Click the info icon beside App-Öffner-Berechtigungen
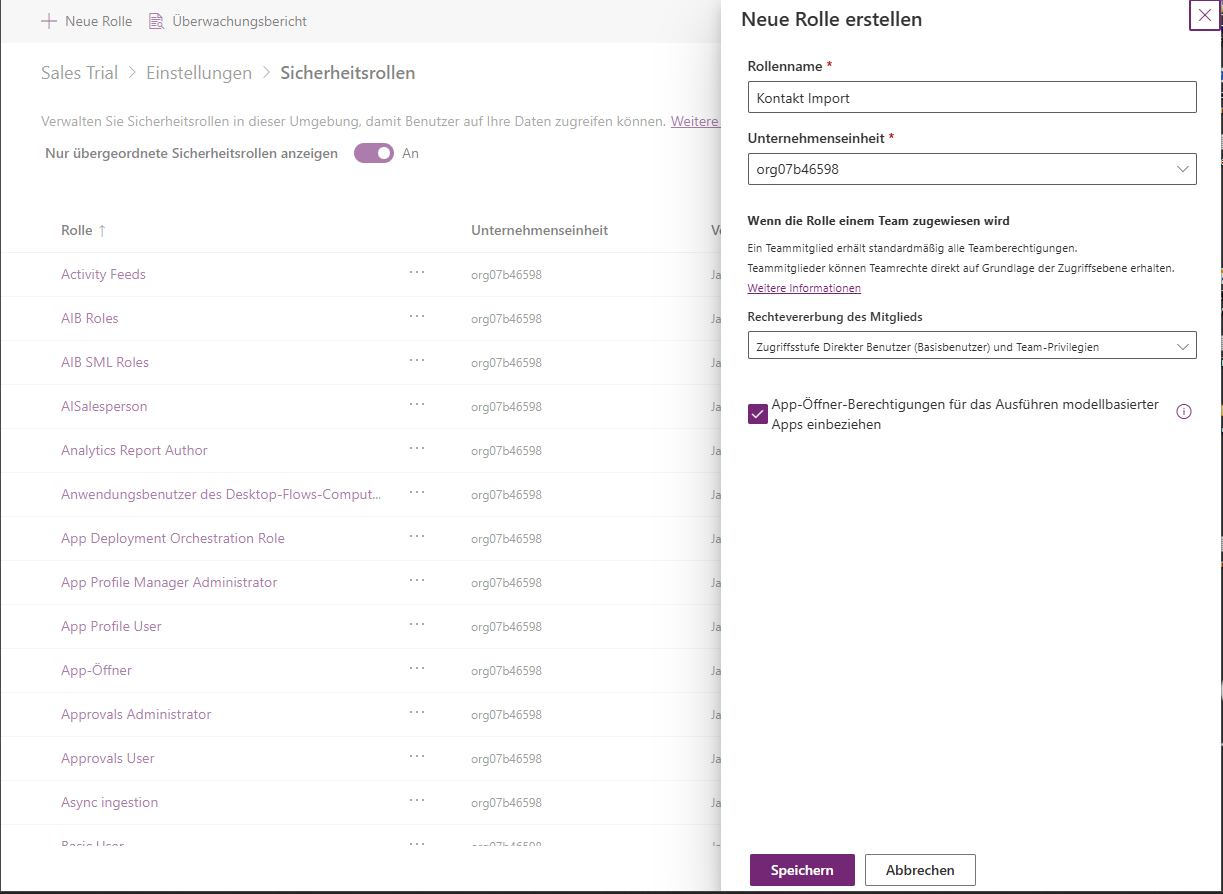 click(1184, 412)
